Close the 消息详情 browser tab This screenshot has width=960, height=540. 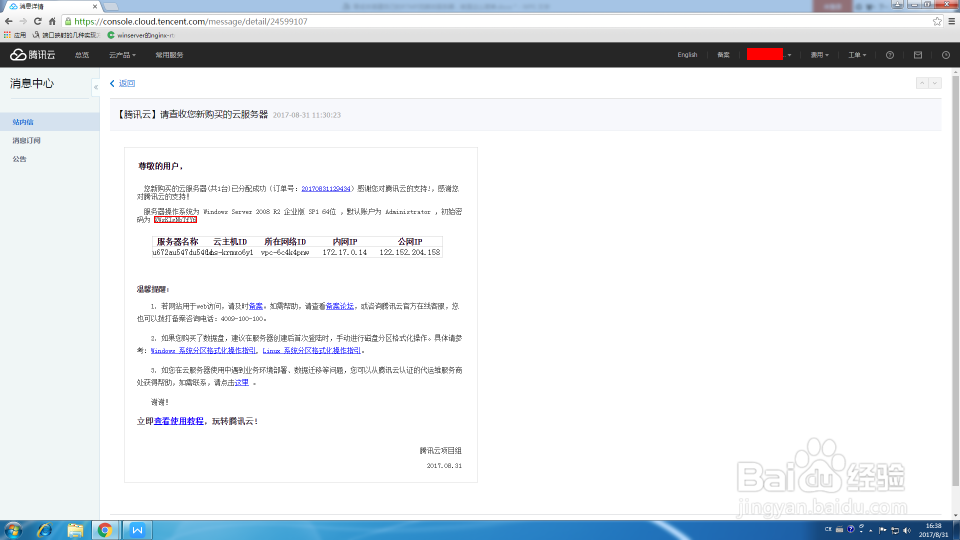coord(95,6)
